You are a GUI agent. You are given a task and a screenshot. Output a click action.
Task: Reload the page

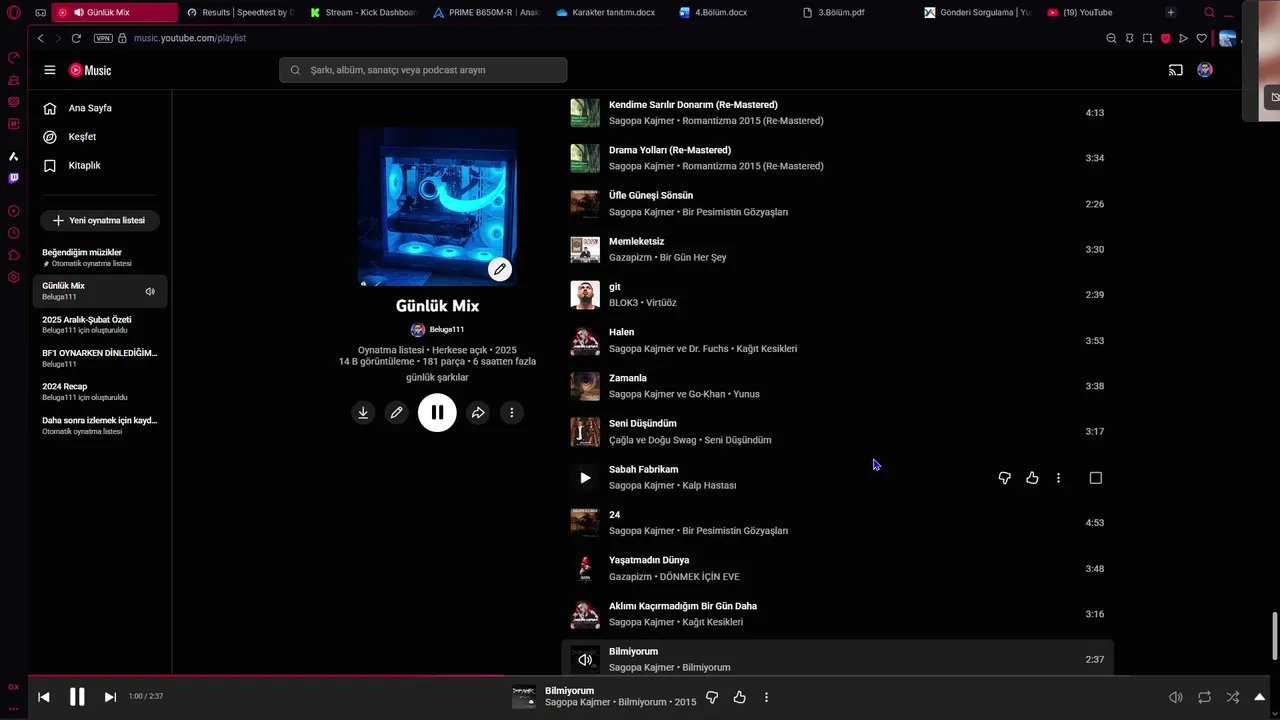pyautogui.click(x=76, y=38)
